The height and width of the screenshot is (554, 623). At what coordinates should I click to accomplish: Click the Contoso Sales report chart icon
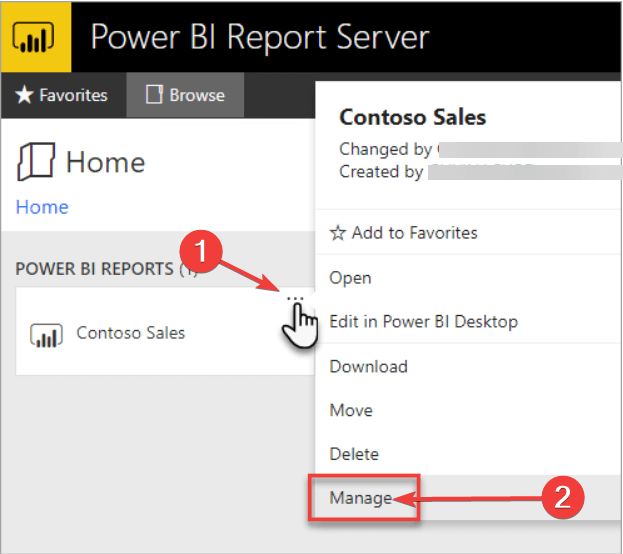click(46, 334)
